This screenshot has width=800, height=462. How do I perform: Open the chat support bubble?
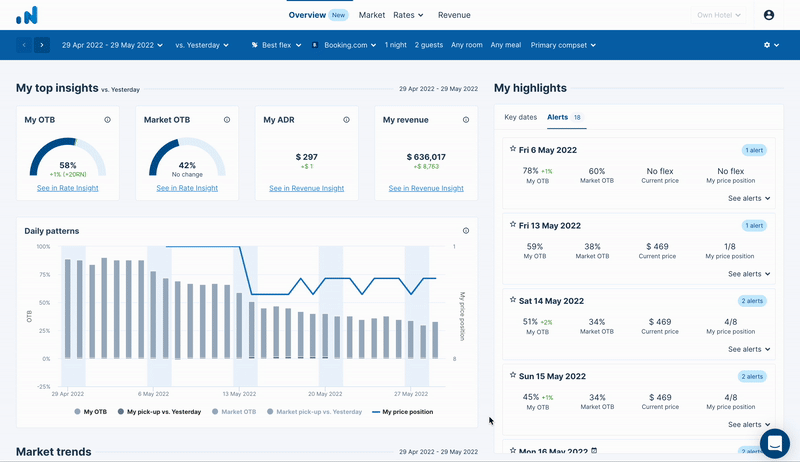coord(774,443)
